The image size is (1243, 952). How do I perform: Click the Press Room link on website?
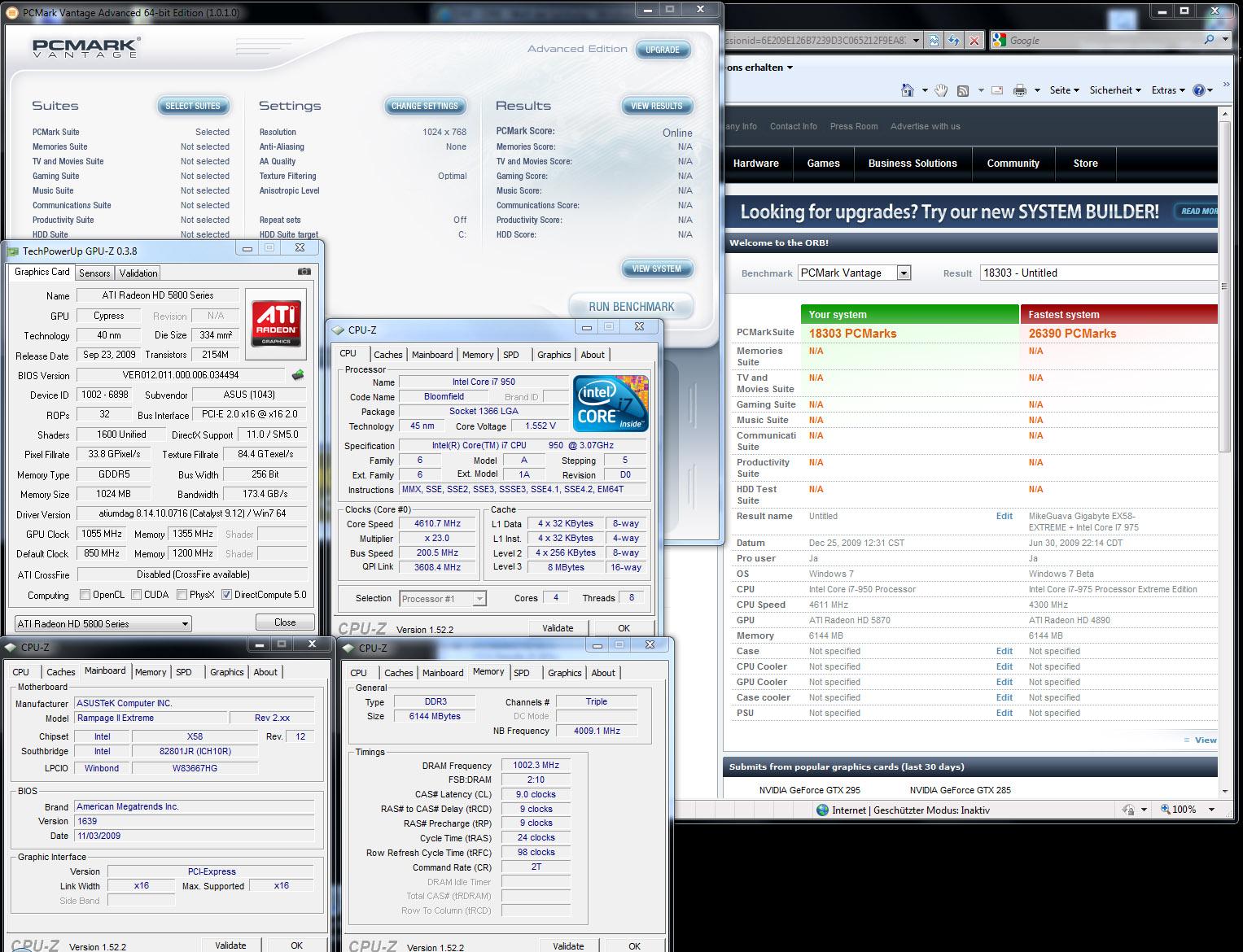pyautogui.click(x=854, y=126)
